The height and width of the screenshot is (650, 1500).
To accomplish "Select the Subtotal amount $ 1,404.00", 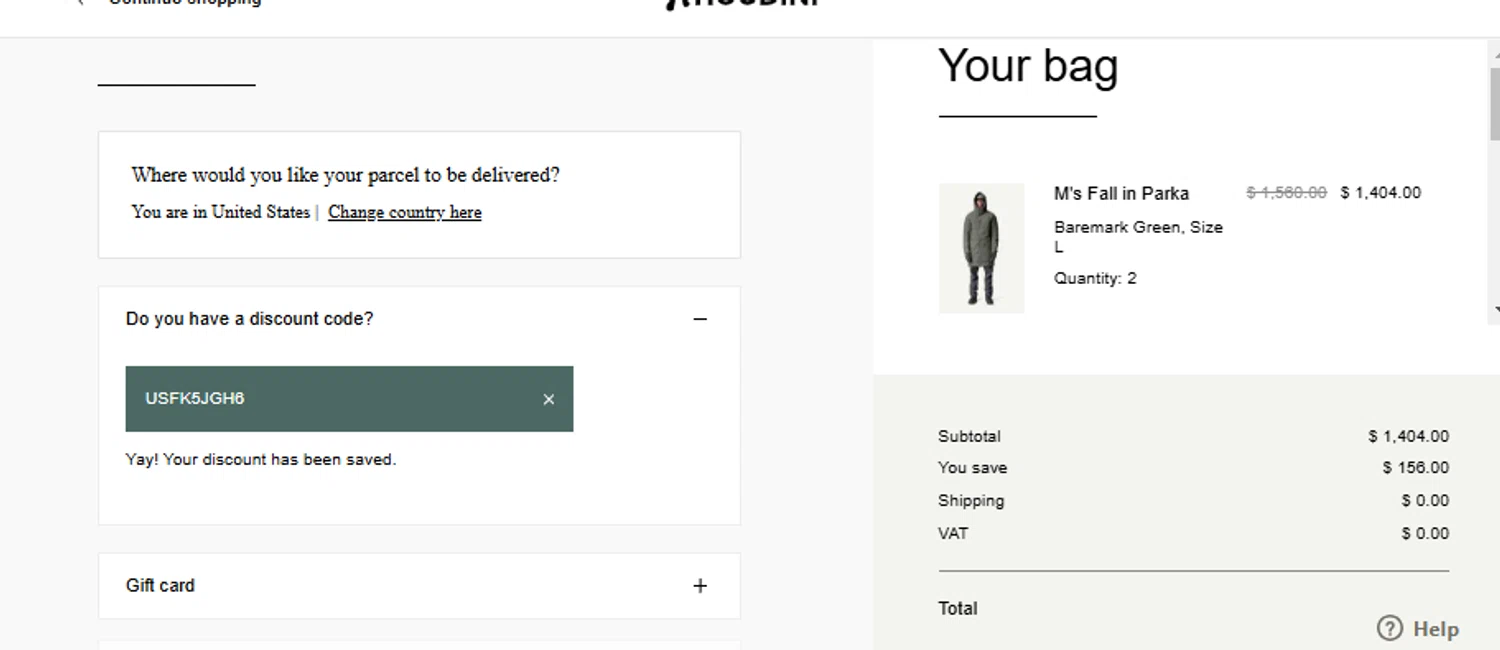I will point(1408,436).
